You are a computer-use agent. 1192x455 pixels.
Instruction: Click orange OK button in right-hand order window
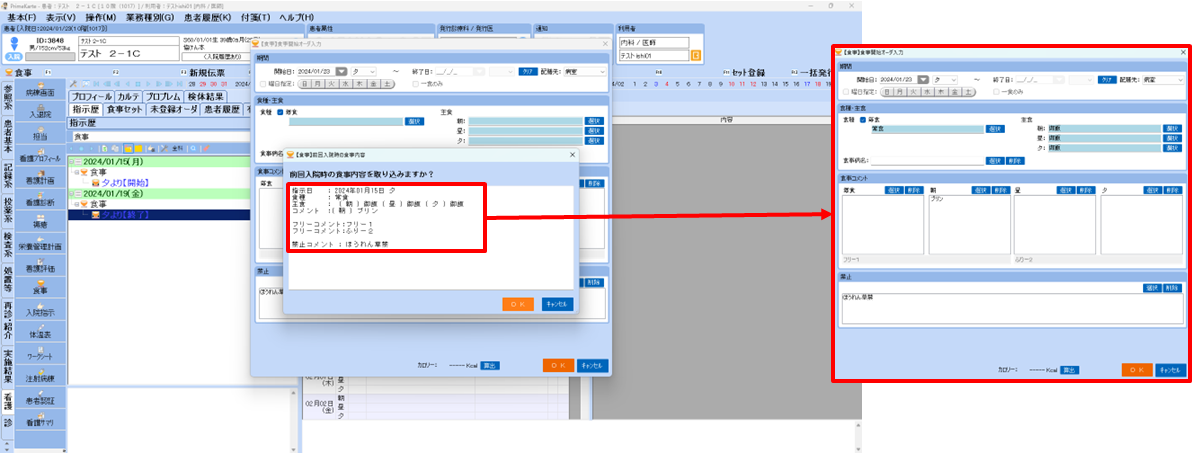[1137, 370]
